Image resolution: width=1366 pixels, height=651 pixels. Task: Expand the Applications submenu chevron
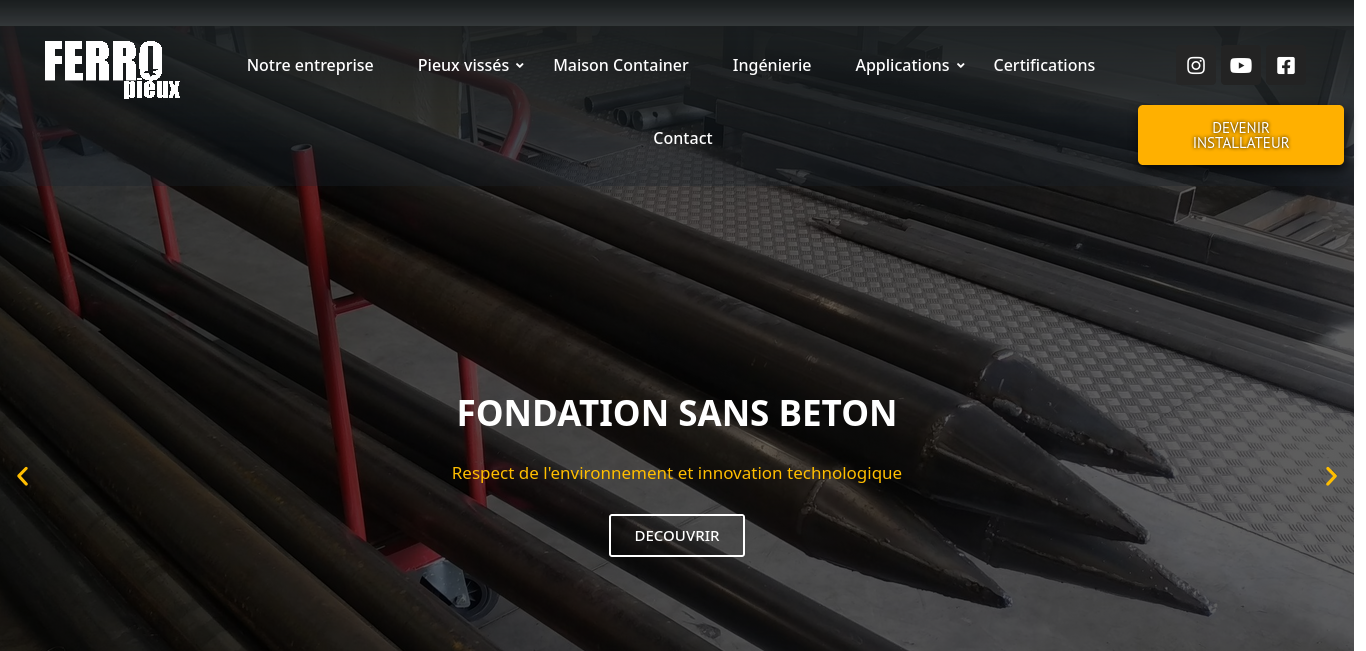coord(960,66)
